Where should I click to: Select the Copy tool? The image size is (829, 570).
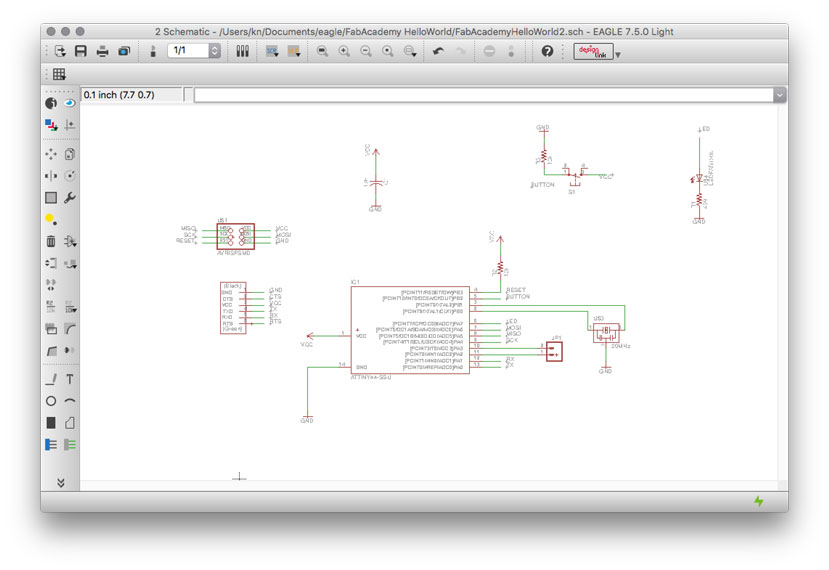coord(70,154)
